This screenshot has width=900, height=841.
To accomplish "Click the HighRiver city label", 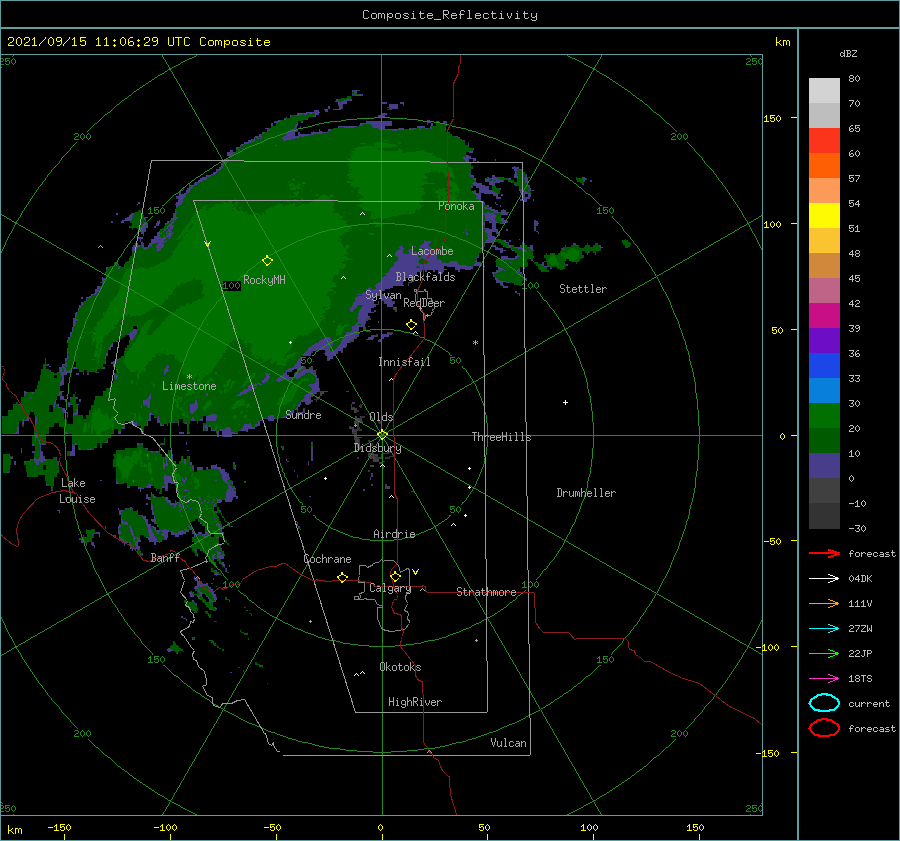I will tap(415, 702).
